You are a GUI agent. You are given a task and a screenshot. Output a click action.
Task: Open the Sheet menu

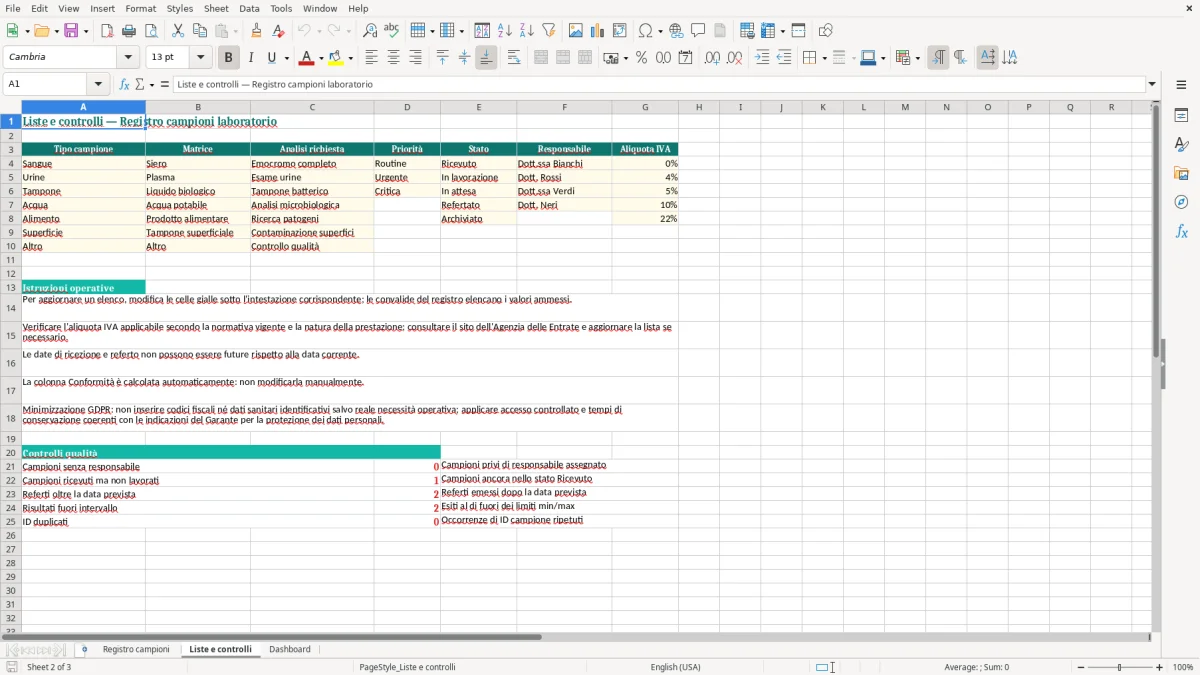[216, 8]
